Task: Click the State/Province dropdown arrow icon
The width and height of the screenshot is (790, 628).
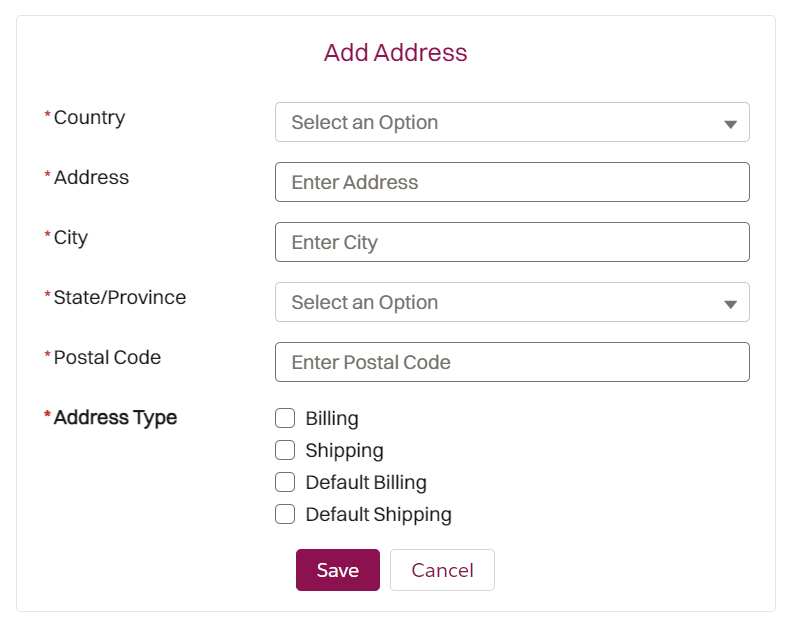Action: 730,304
